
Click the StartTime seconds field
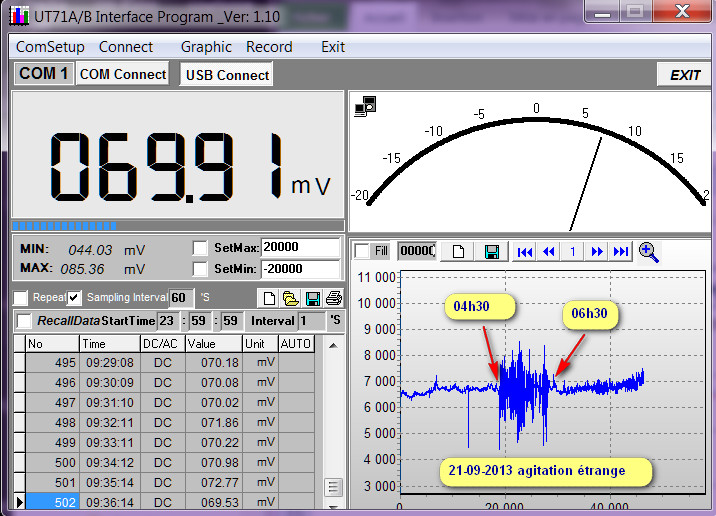click(x=231, y=321)
